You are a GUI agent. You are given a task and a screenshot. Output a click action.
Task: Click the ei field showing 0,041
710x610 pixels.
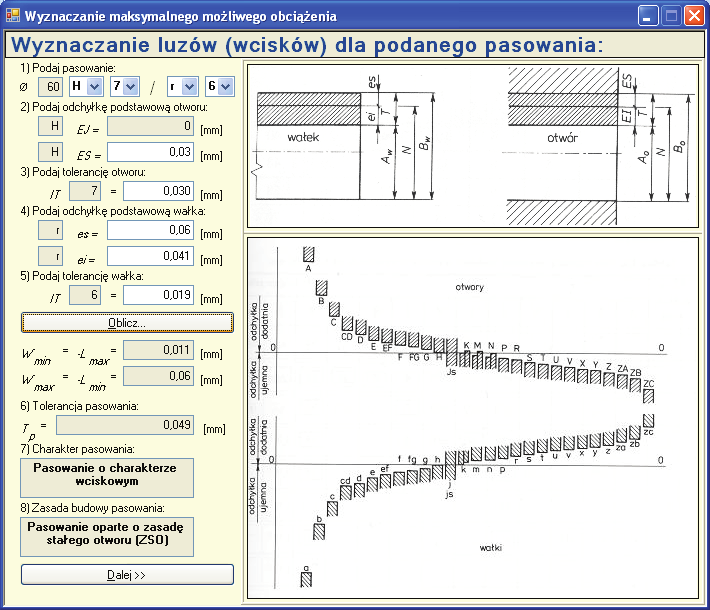tap(150, 256)
